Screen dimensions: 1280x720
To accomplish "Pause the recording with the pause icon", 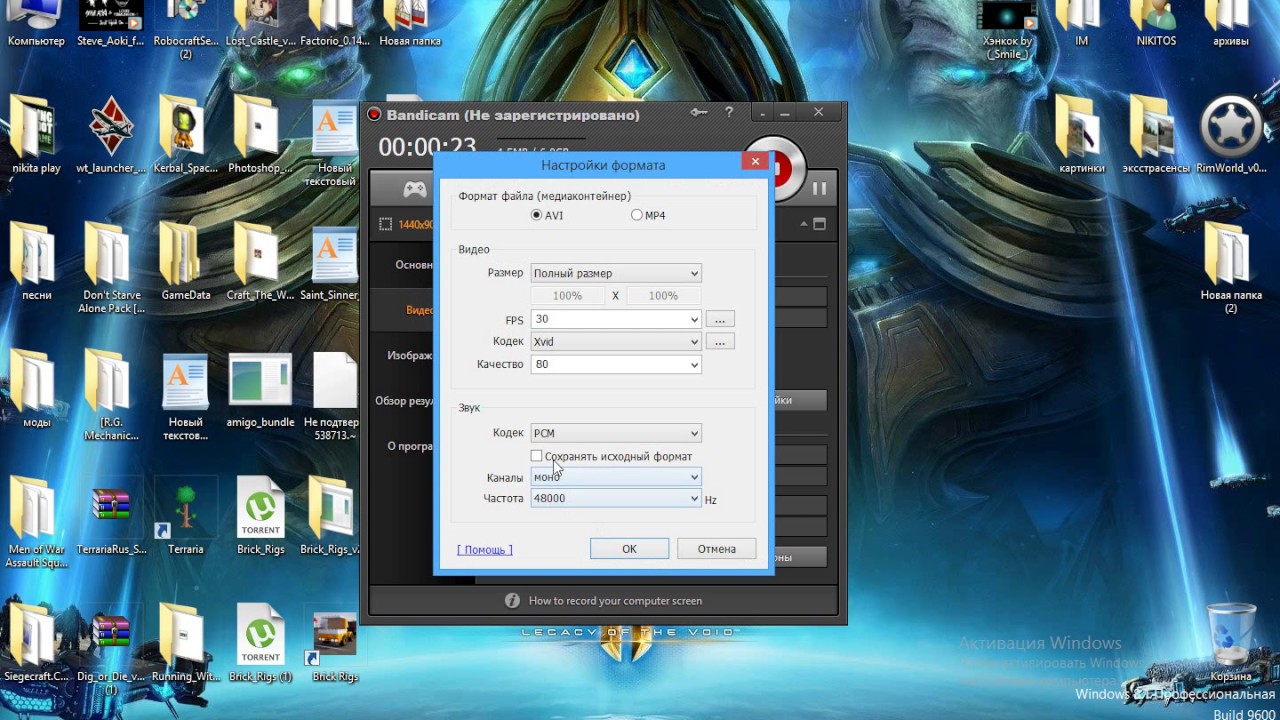I will coord(819,188).
